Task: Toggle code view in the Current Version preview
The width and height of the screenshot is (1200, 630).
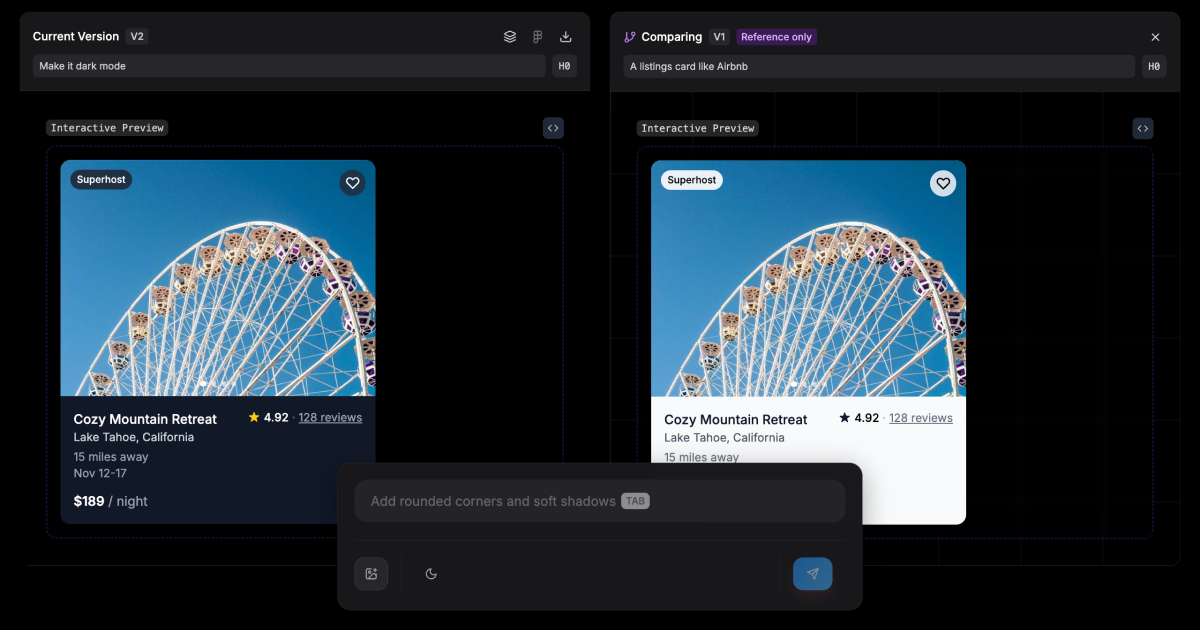Action: pos(553,128)
